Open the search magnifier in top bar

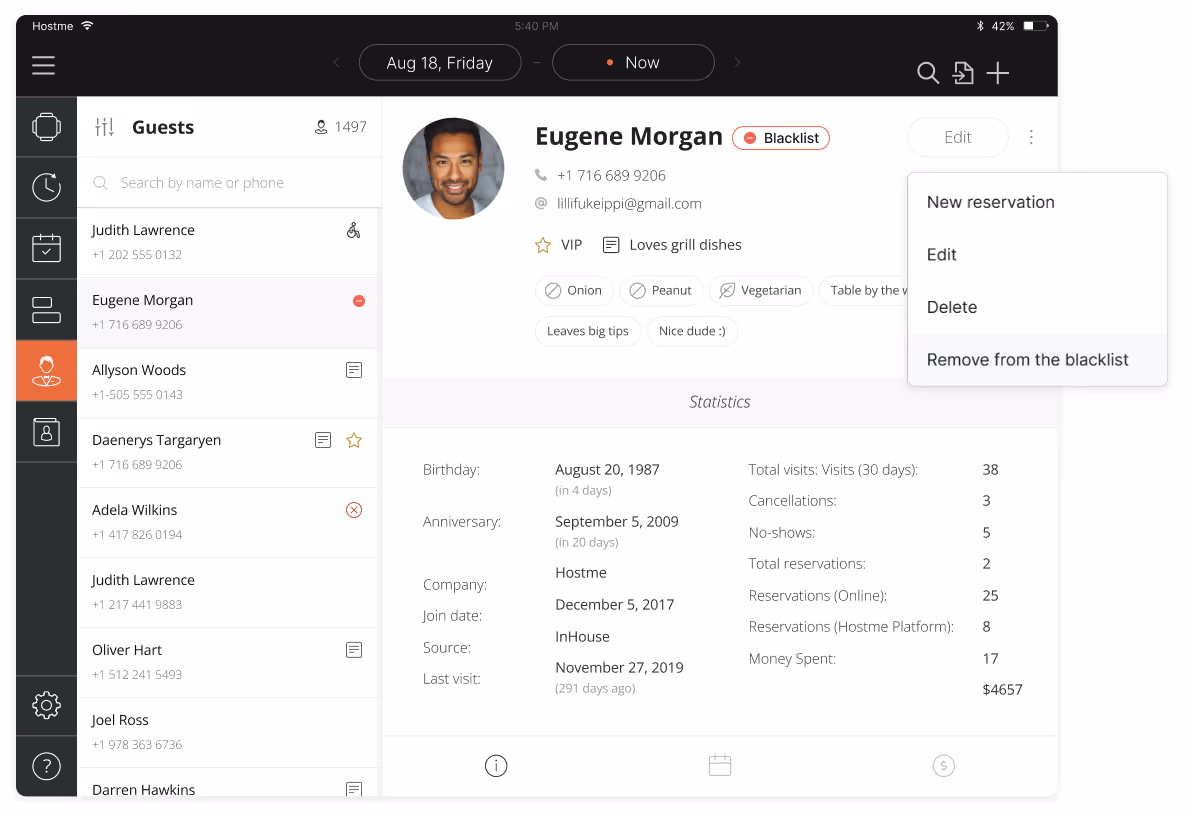coord(927,73)
